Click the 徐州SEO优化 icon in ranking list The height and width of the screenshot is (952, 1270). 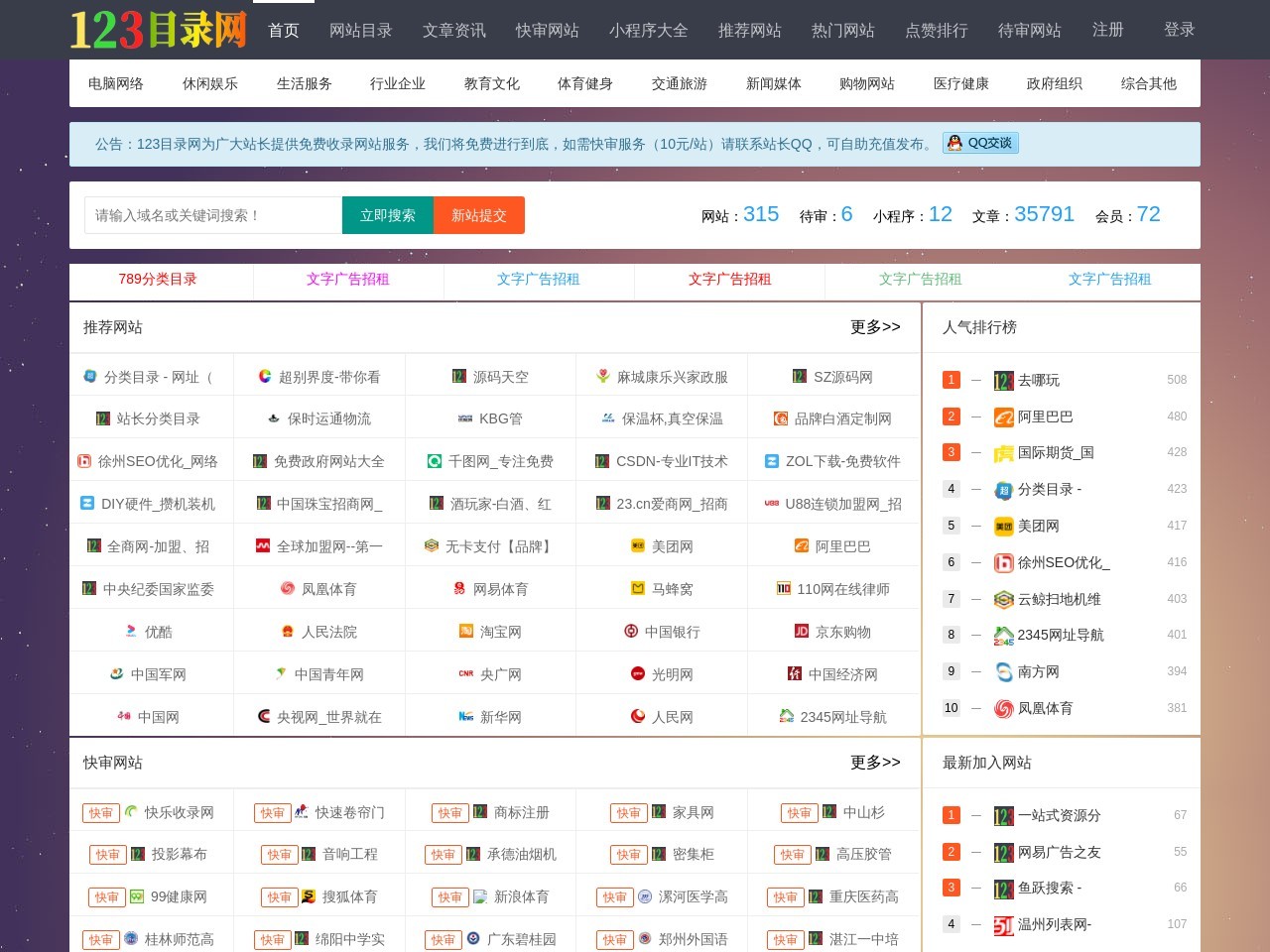click(x=1003, y=563)
